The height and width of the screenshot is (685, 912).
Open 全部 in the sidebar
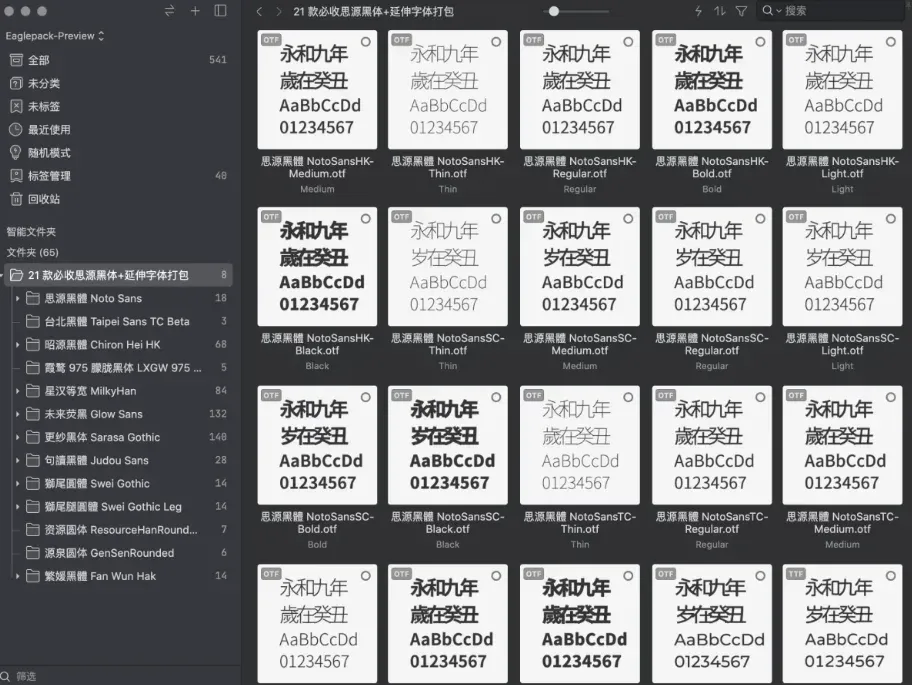coord(118,60)
